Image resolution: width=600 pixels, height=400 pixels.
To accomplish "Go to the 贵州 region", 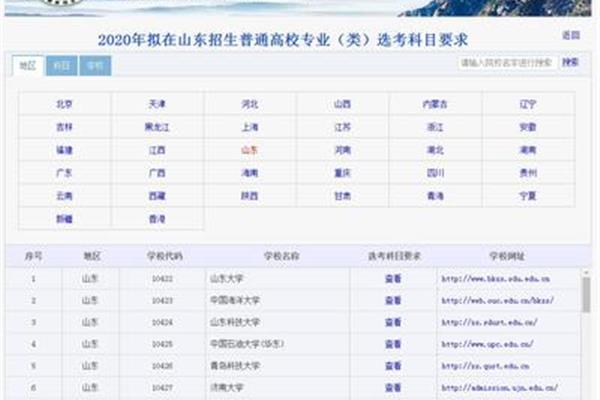I will 528,173.
